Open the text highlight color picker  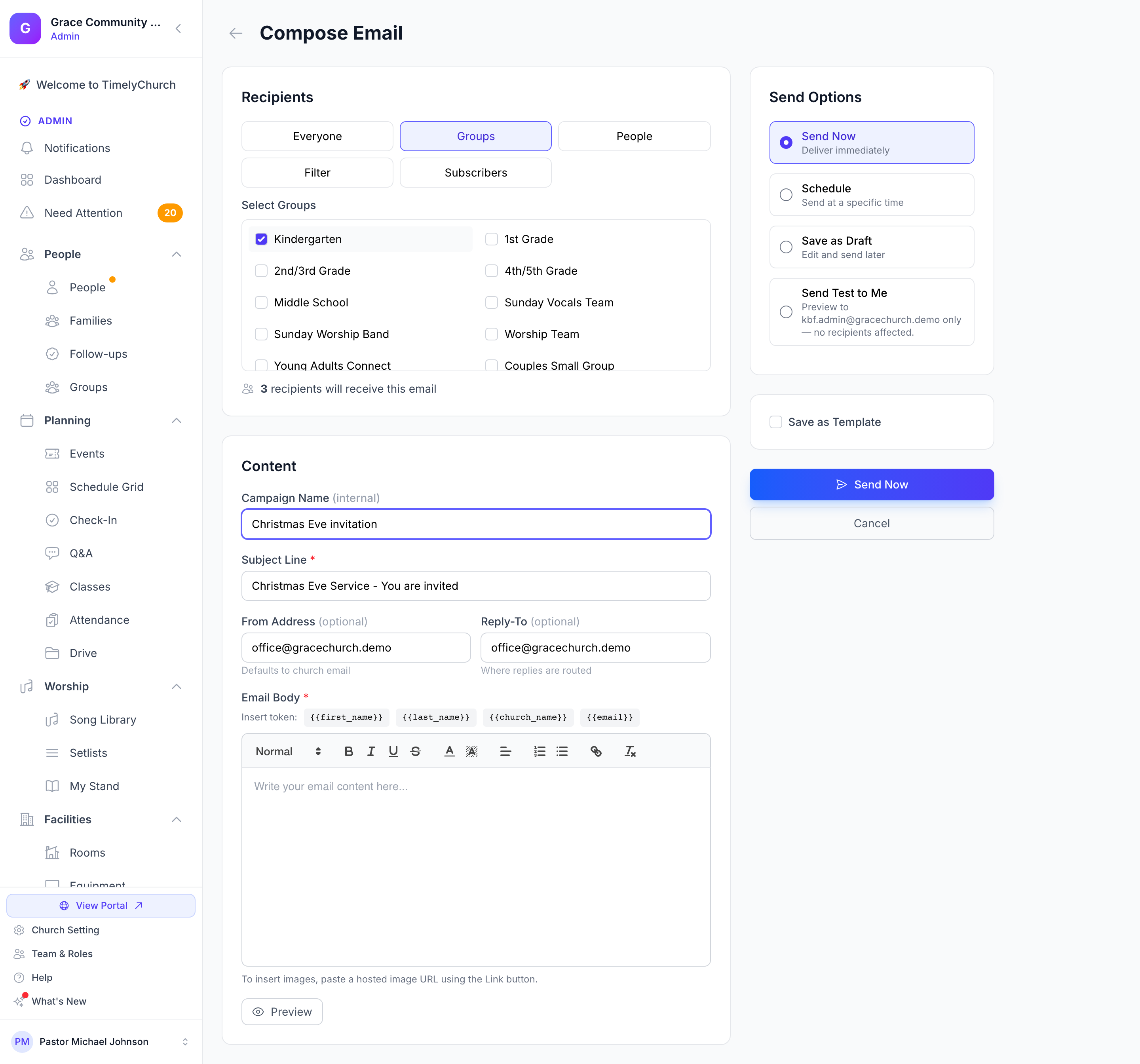pos(472,751)
